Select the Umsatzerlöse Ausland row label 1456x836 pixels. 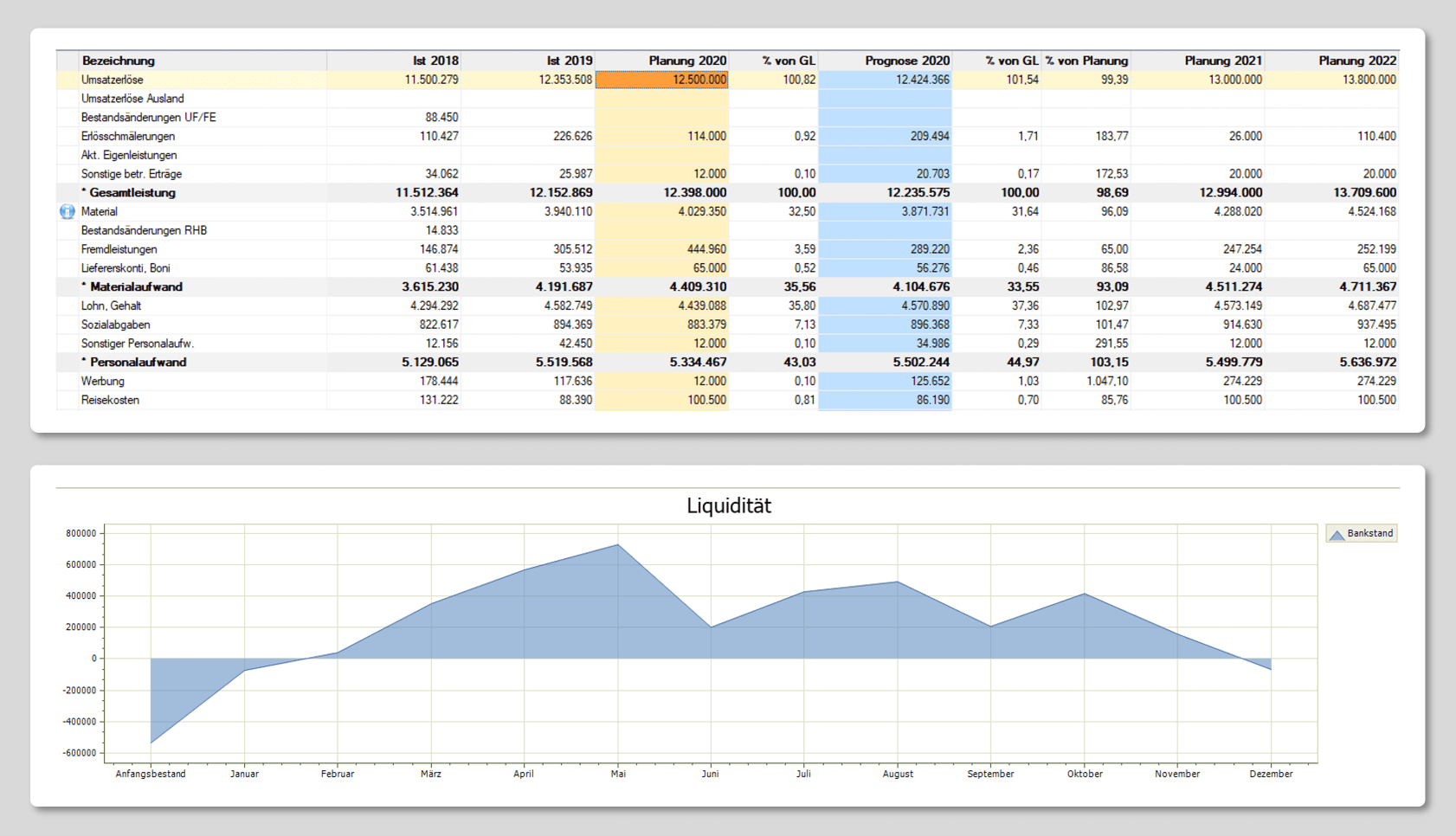pyautogui.click(x=132, y=99)
